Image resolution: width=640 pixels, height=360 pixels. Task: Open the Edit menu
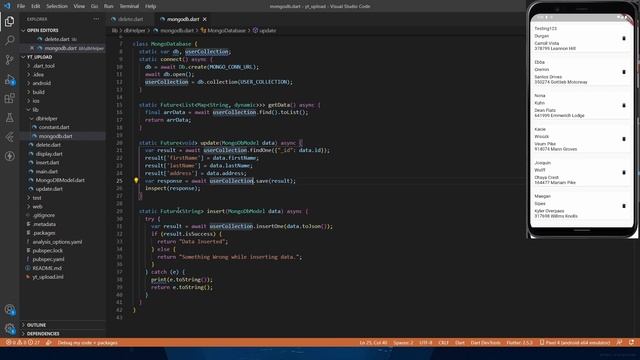[36, 6]
